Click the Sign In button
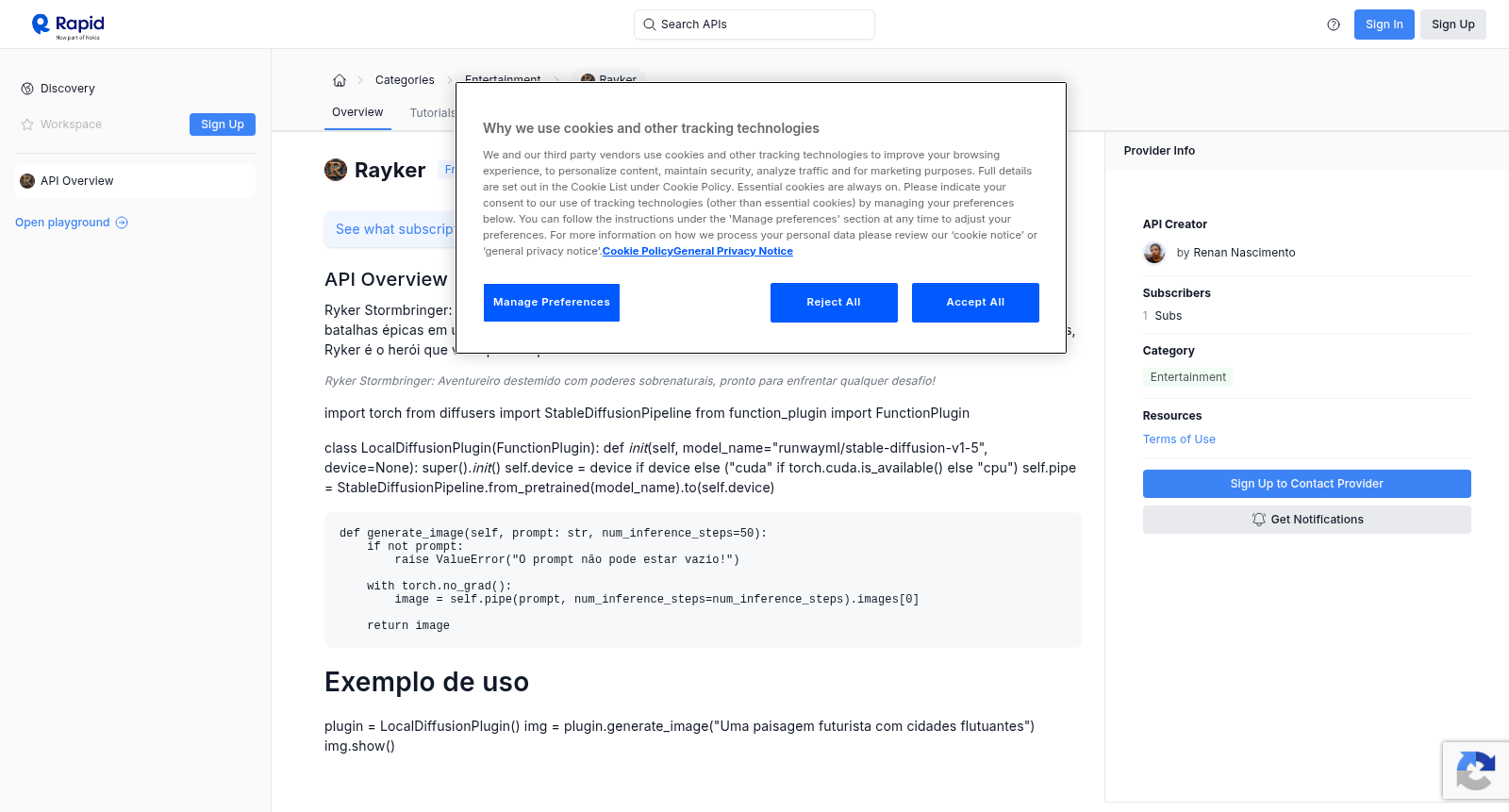 (x=1385, y=25)
